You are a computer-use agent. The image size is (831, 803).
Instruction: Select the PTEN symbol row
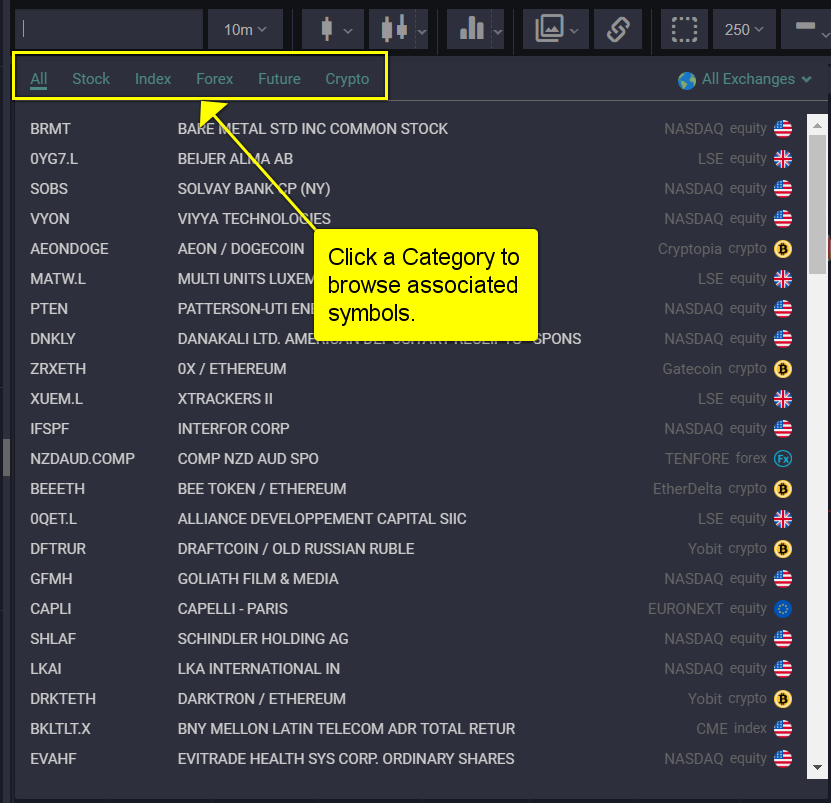pyautogui.click(x=411, y=309)
